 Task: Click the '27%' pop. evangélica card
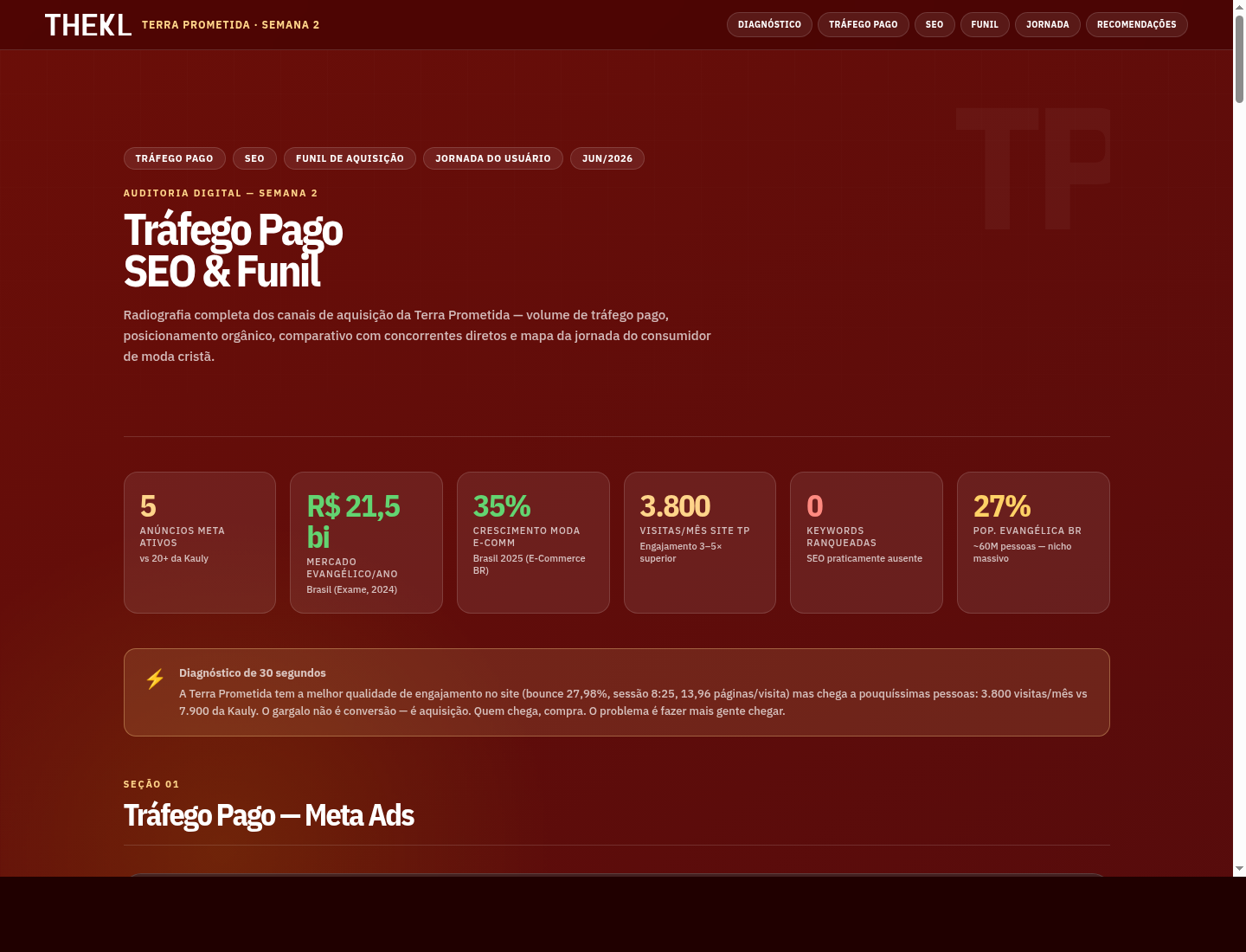click(1033, 543)
